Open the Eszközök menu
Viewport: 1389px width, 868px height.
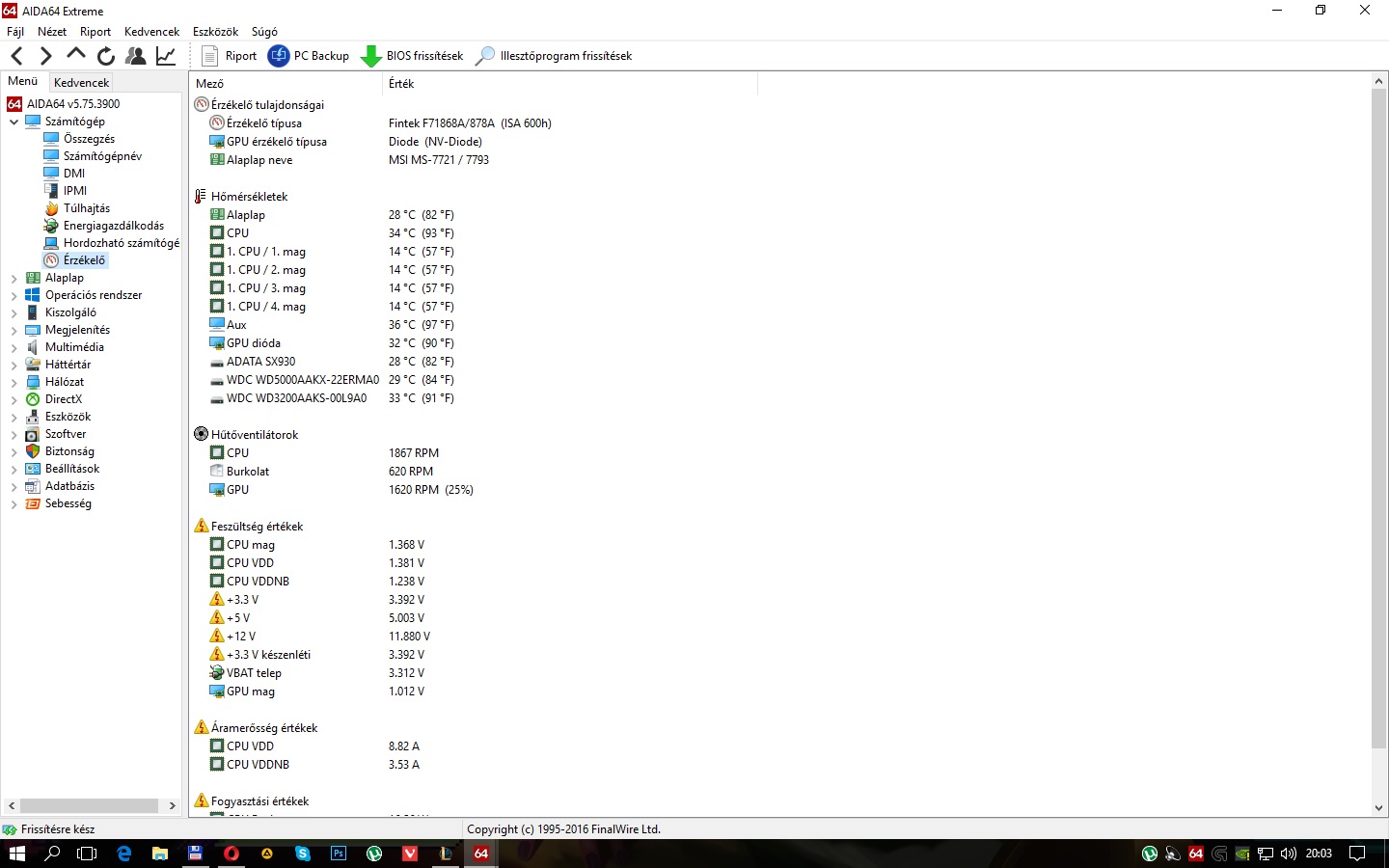(215, 32)
